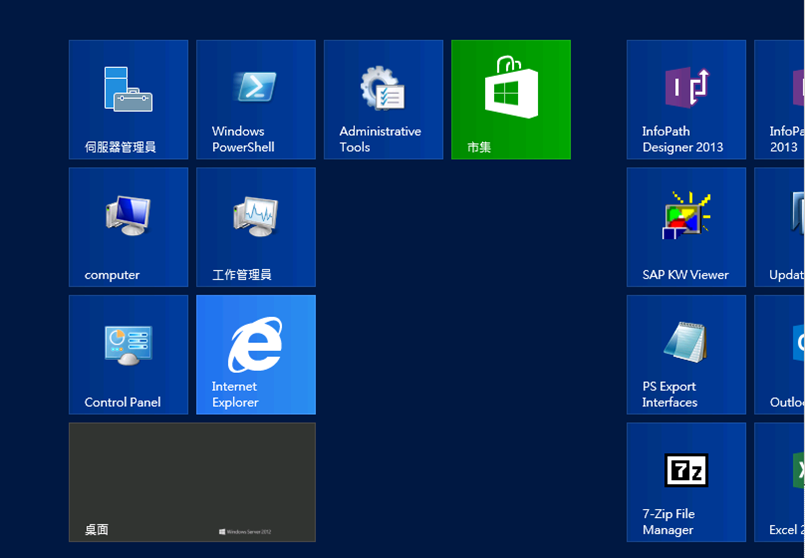Open the Administrative Tools tile
The image size is (805, 558).
coord(384,100)
